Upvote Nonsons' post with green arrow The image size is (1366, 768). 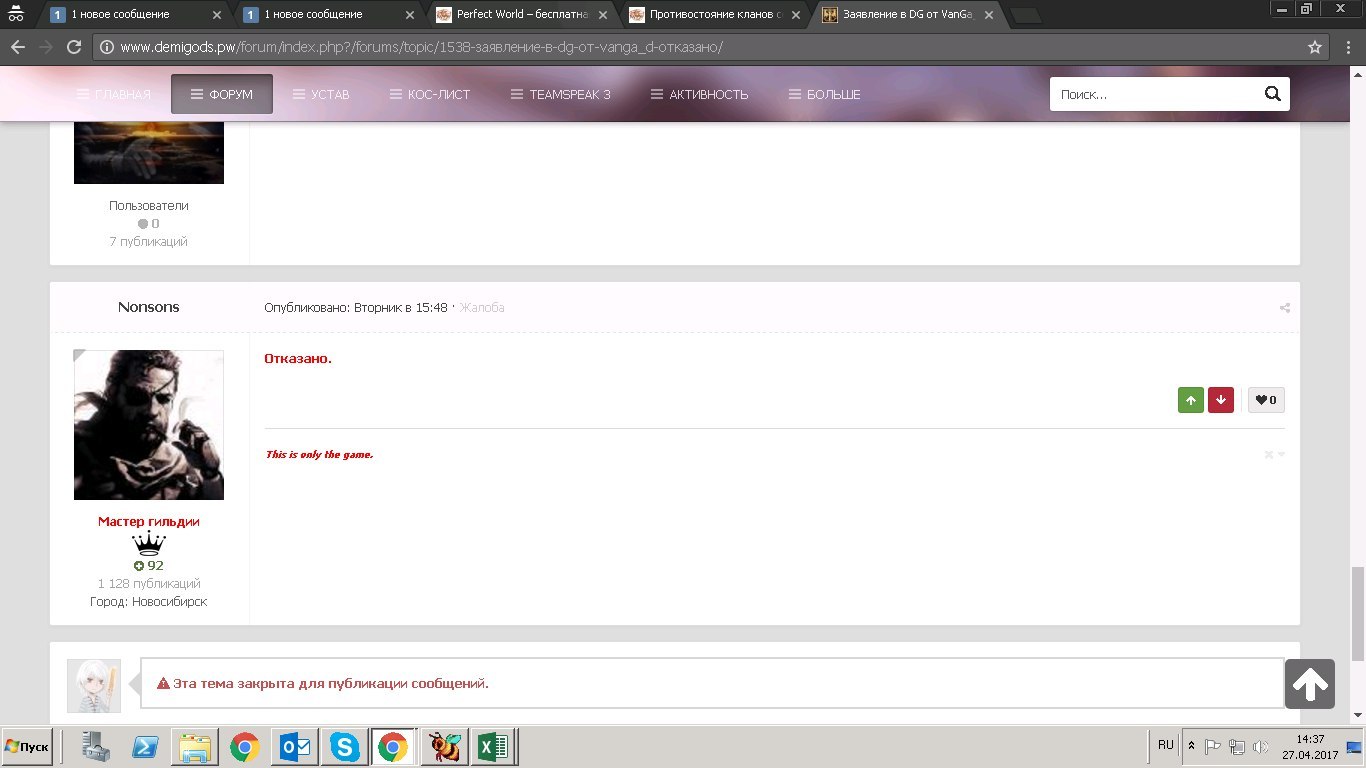tap(1190, 400)
